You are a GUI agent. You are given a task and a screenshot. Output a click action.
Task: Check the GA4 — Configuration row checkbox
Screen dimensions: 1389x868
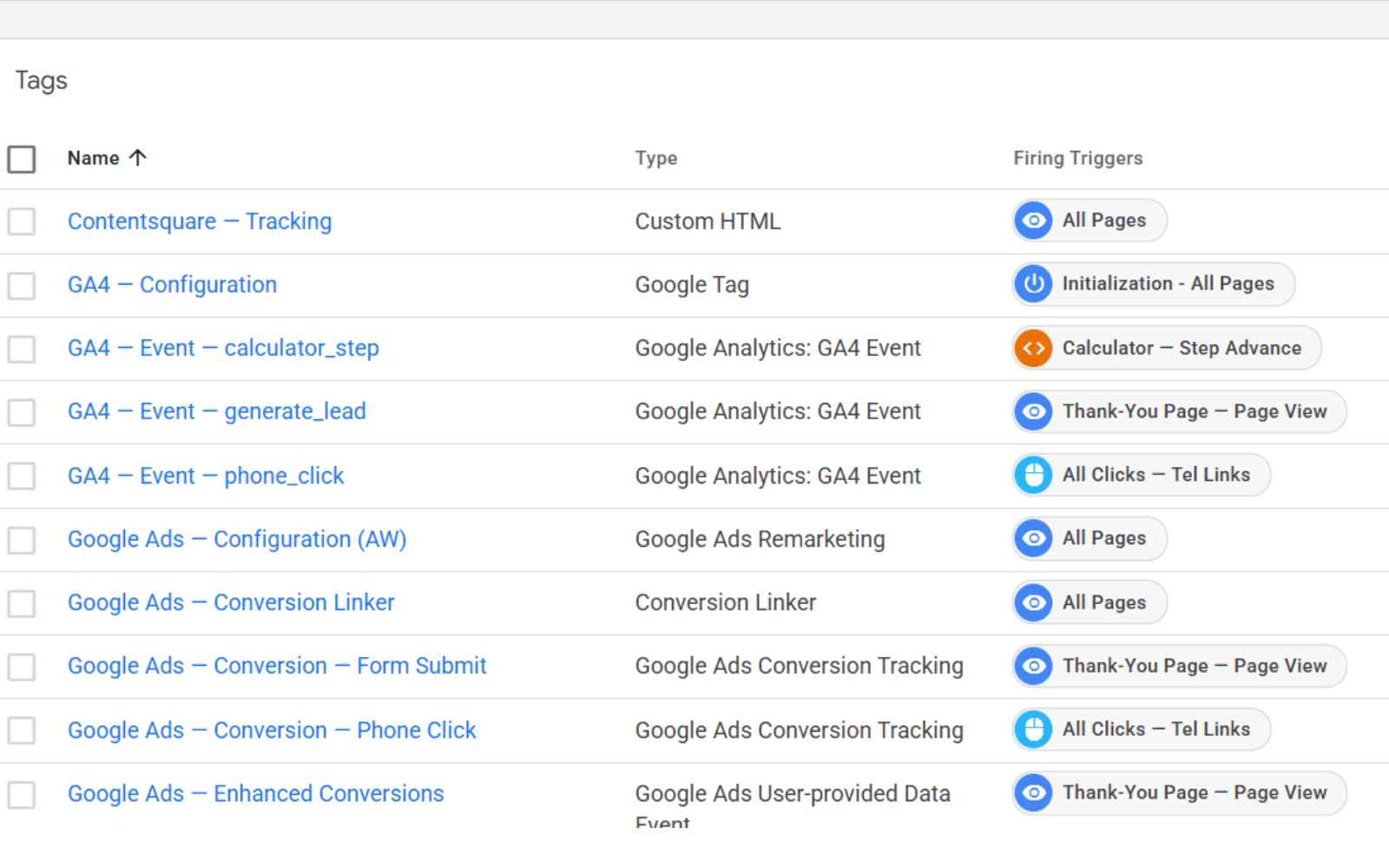point(21,284)
